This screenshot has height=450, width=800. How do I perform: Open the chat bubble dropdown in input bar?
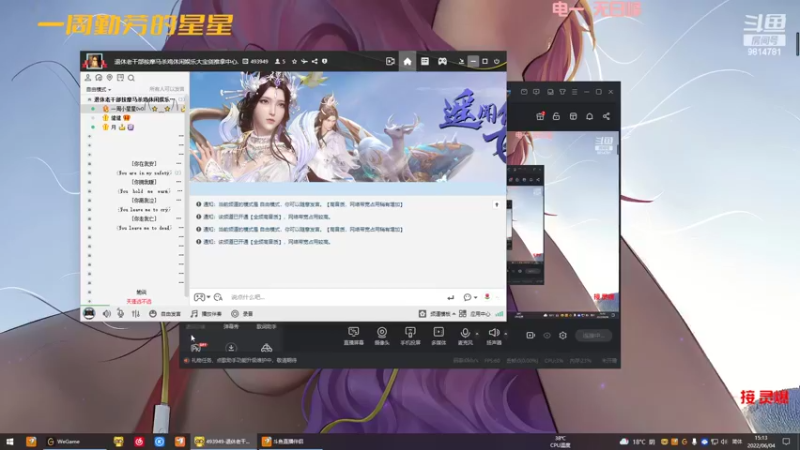coord(470,297)
